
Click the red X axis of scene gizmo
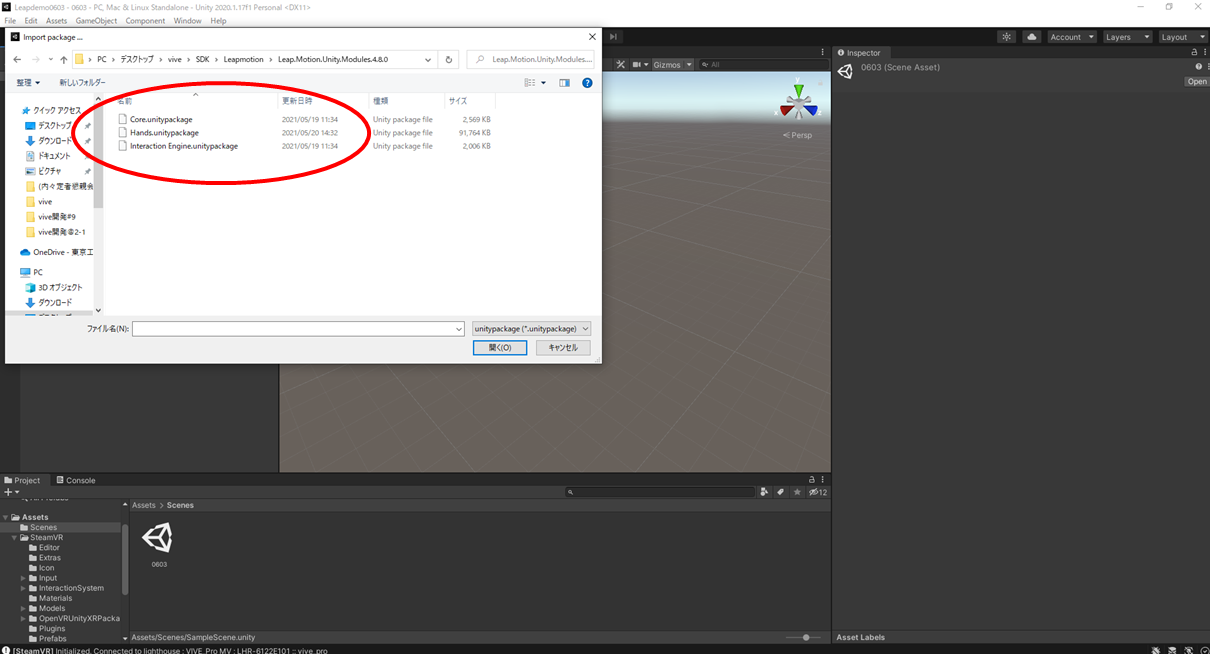(783, 111)
